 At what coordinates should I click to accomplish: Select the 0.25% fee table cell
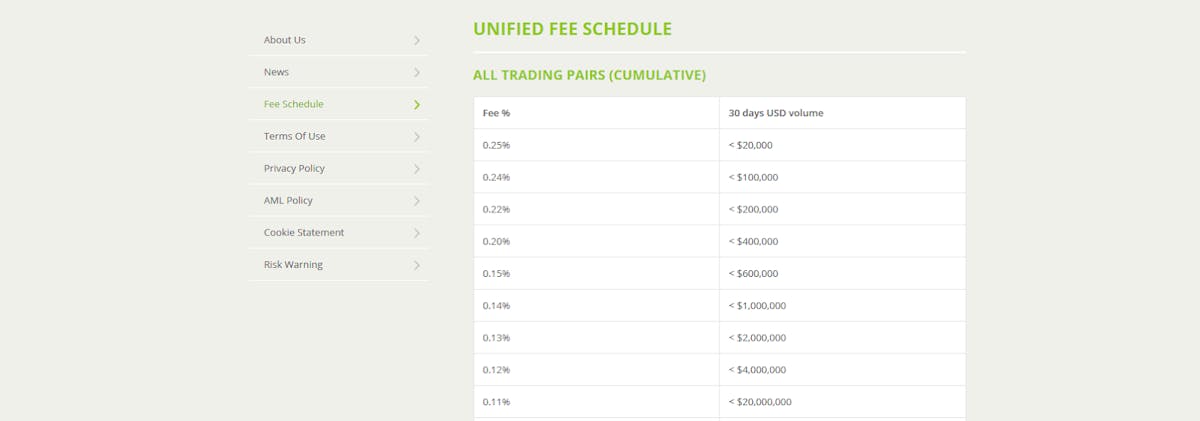point(596,145)
